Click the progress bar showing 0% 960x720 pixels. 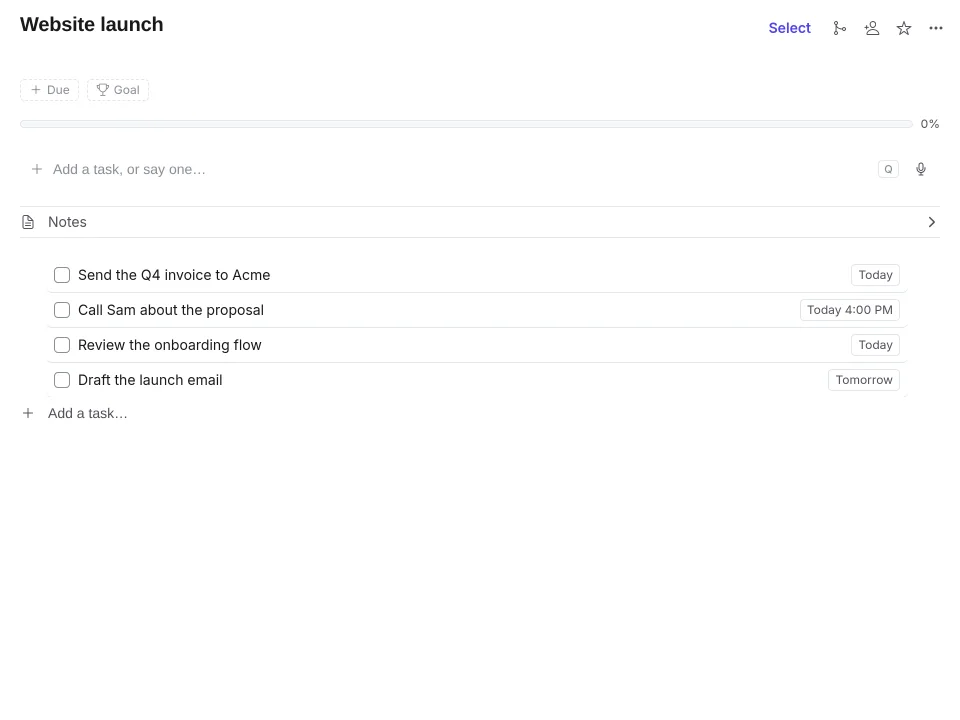pos(466,124)
